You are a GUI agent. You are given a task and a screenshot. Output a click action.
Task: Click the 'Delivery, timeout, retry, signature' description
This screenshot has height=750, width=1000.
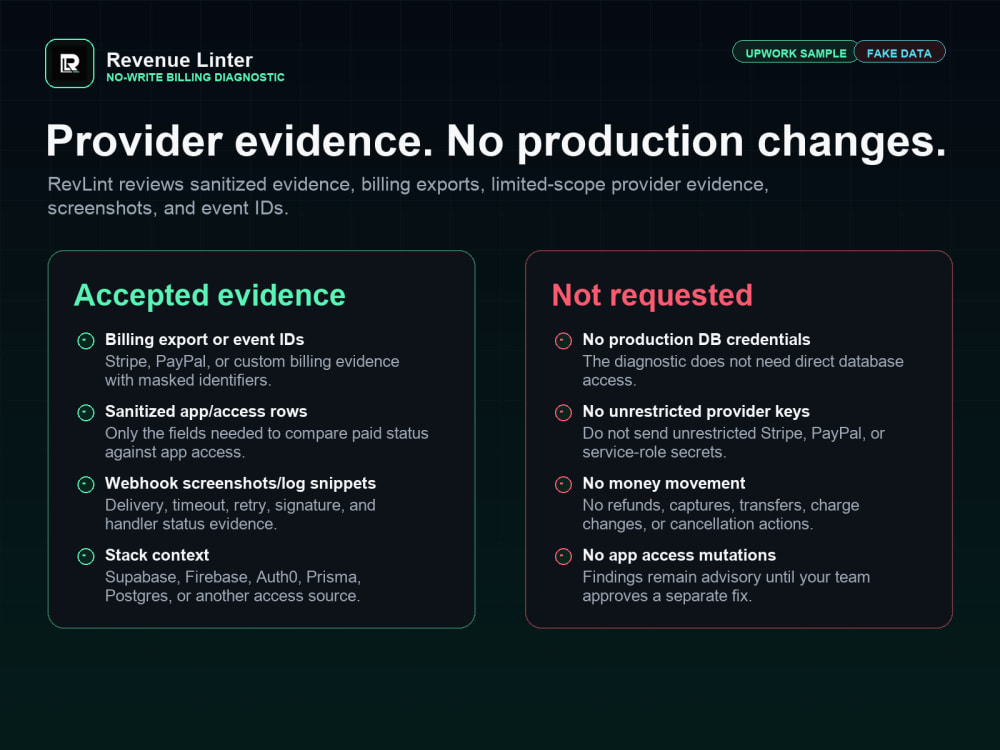240,514
